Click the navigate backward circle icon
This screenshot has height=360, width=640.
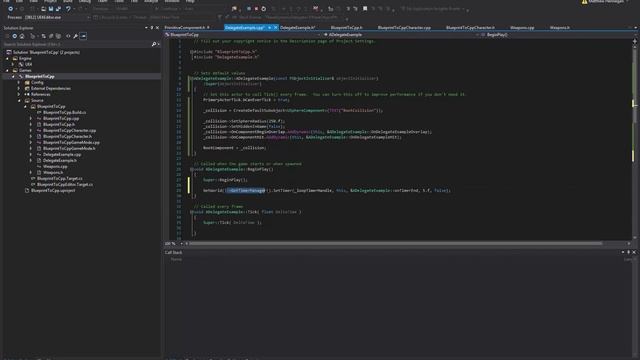11,9
